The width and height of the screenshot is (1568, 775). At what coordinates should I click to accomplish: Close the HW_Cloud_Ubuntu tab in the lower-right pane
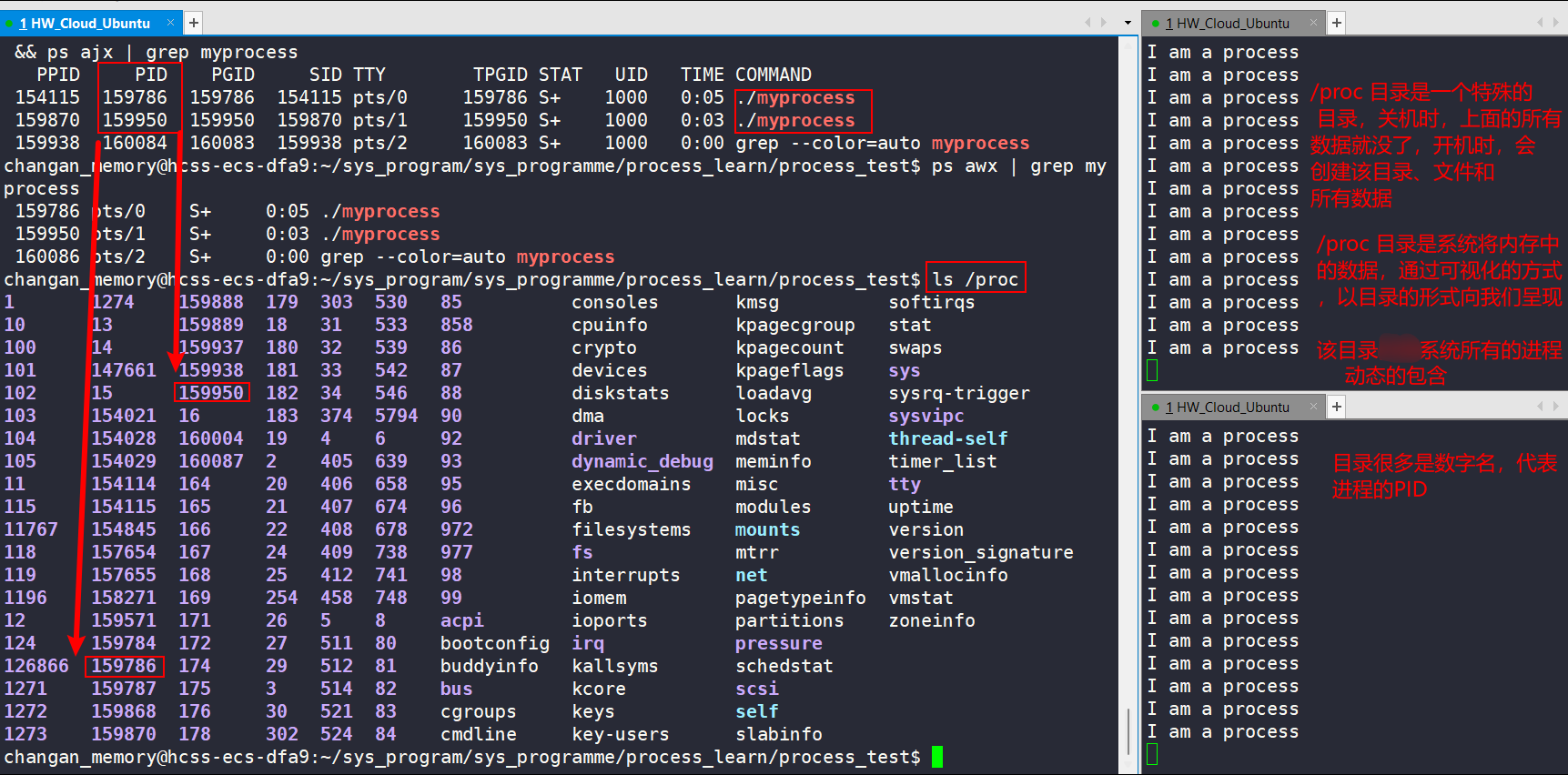(x=1313, y=407)
